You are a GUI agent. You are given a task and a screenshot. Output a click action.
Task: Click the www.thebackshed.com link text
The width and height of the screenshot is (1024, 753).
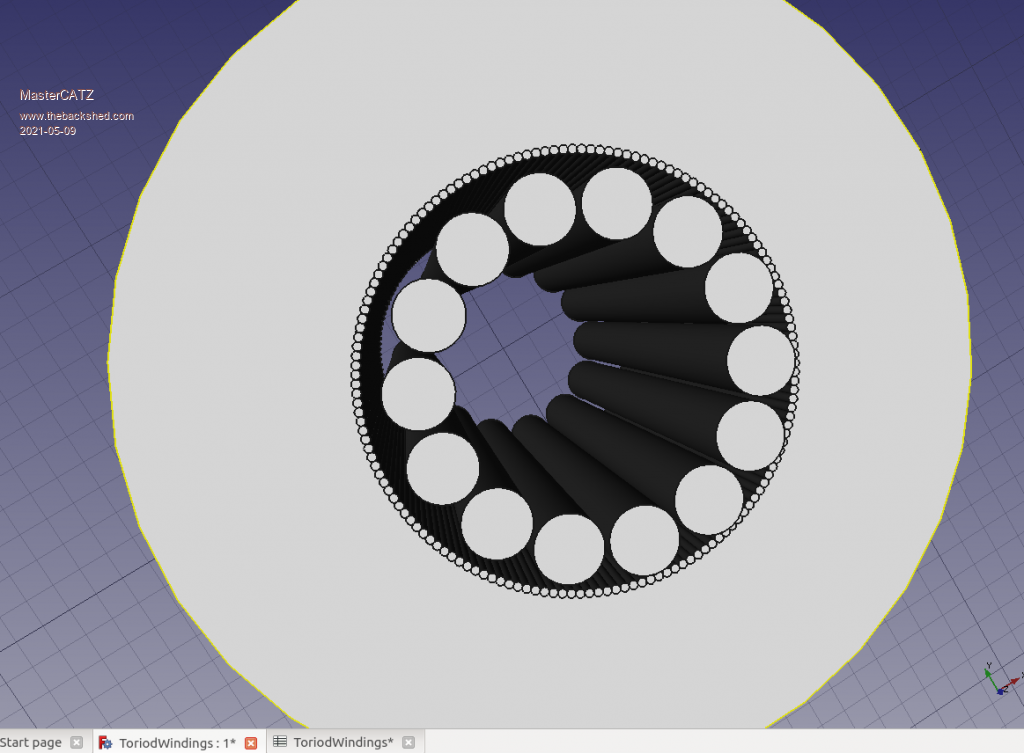(77, 116)
